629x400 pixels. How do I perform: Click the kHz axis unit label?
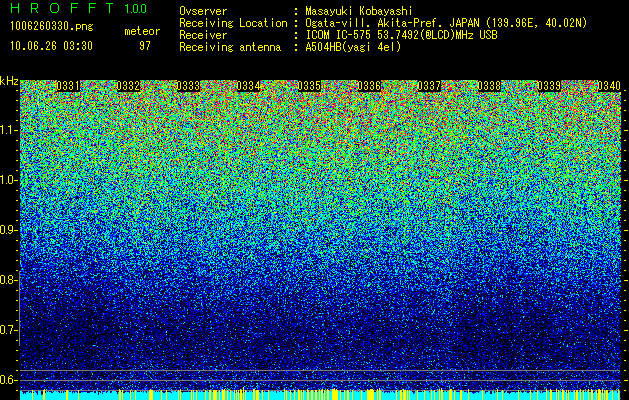(x=9, y=81)
